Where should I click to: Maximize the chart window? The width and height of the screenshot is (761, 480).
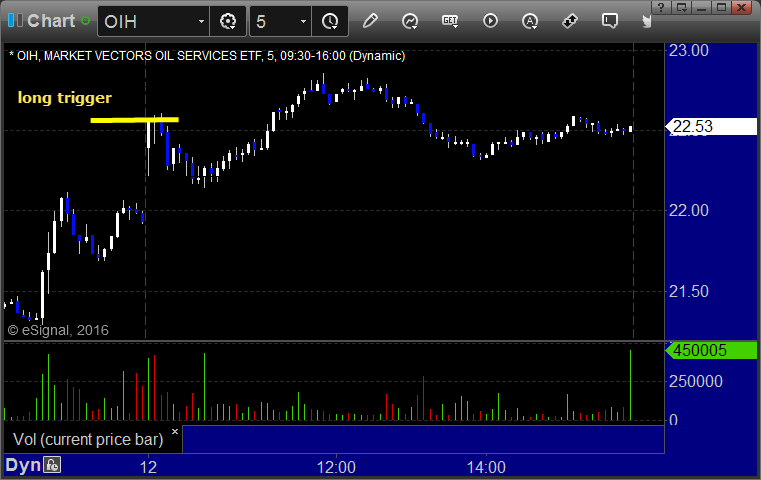pos(721,7)
